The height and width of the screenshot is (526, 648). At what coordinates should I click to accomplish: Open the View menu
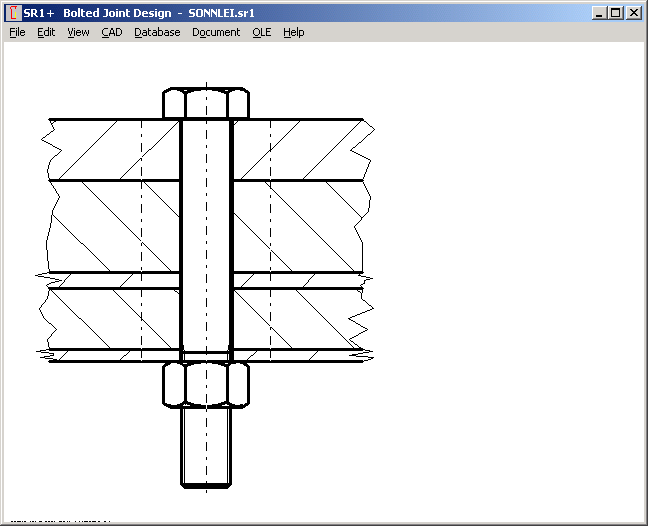point(78,32)
